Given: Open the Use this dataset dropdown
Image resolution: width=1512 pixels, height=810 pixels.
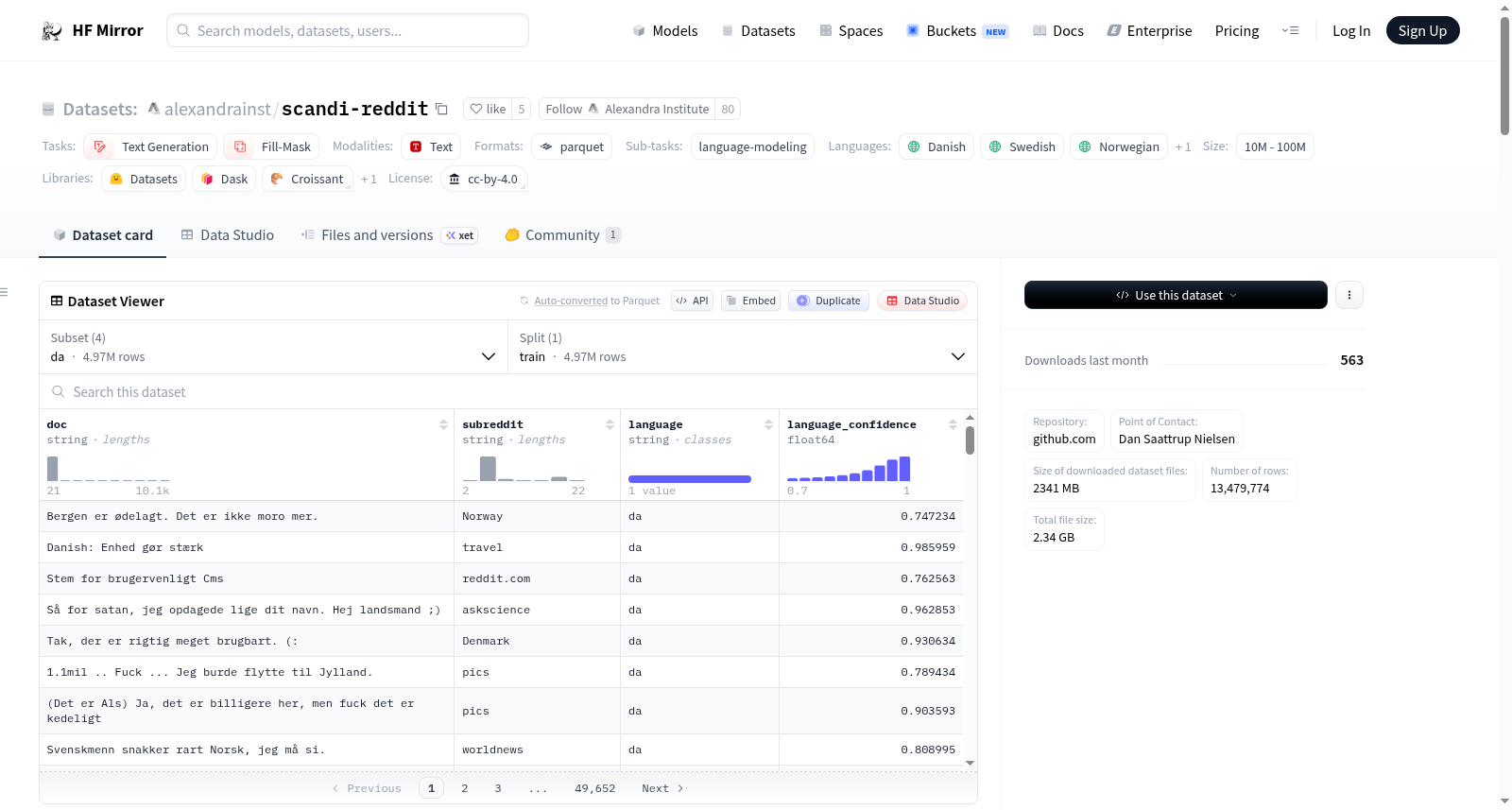Looking at the screenshot, I should click(1176, 295).
